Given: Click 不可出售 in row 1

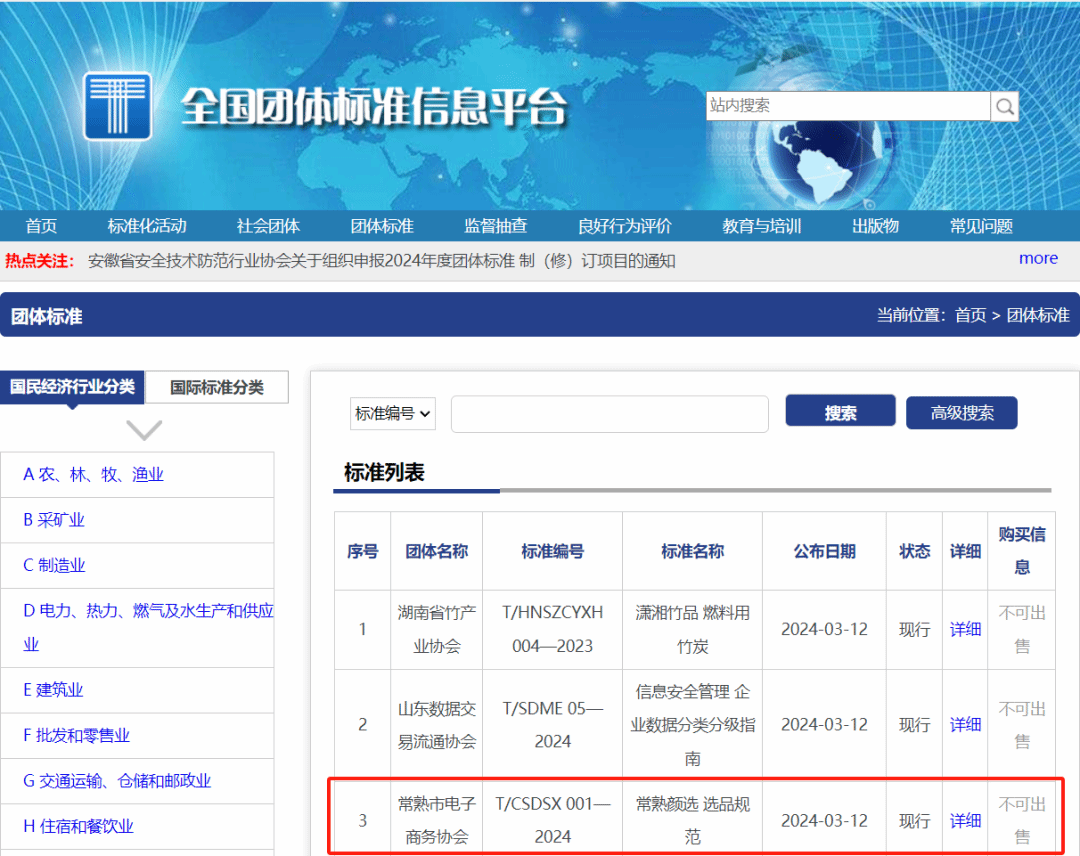Looking at the screenshot, I should [1022, 629].
